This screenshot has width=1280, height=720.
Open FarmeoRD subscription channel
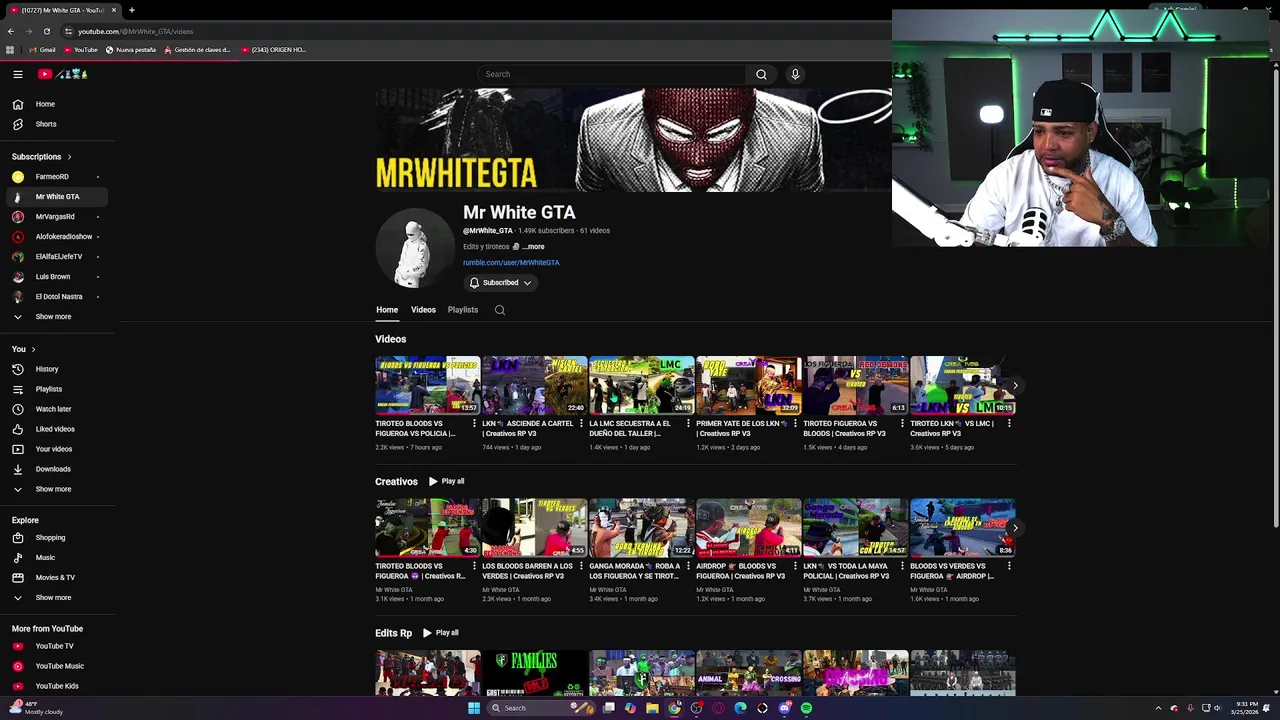(x=56, y=177)
